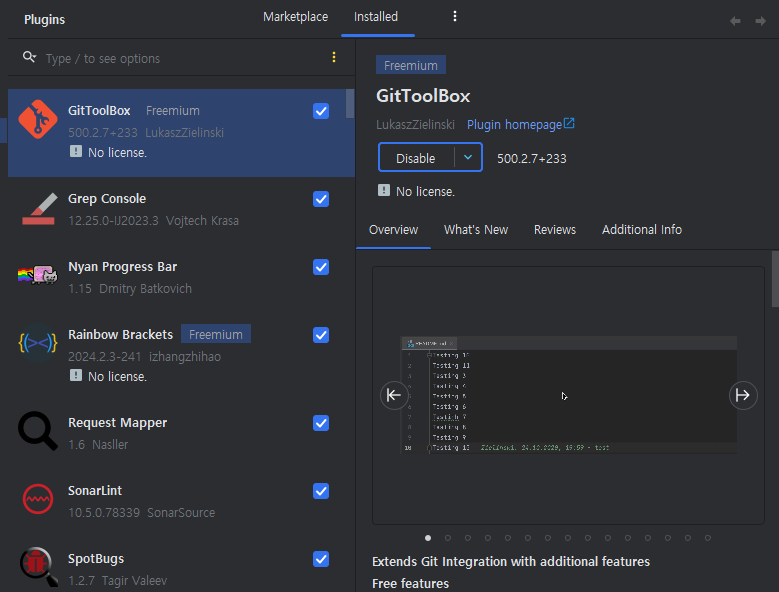This screenshot has width=779, height=592.
Task: Click the Rainbow Brackets plugin icon
Action: pyautogui.click(x=38, y=343)
